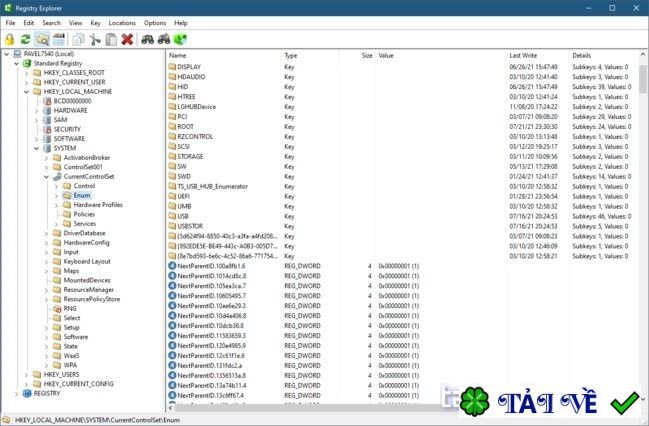Sort list by the Size column header
The image size is (649, 426).
coord(357,55)
